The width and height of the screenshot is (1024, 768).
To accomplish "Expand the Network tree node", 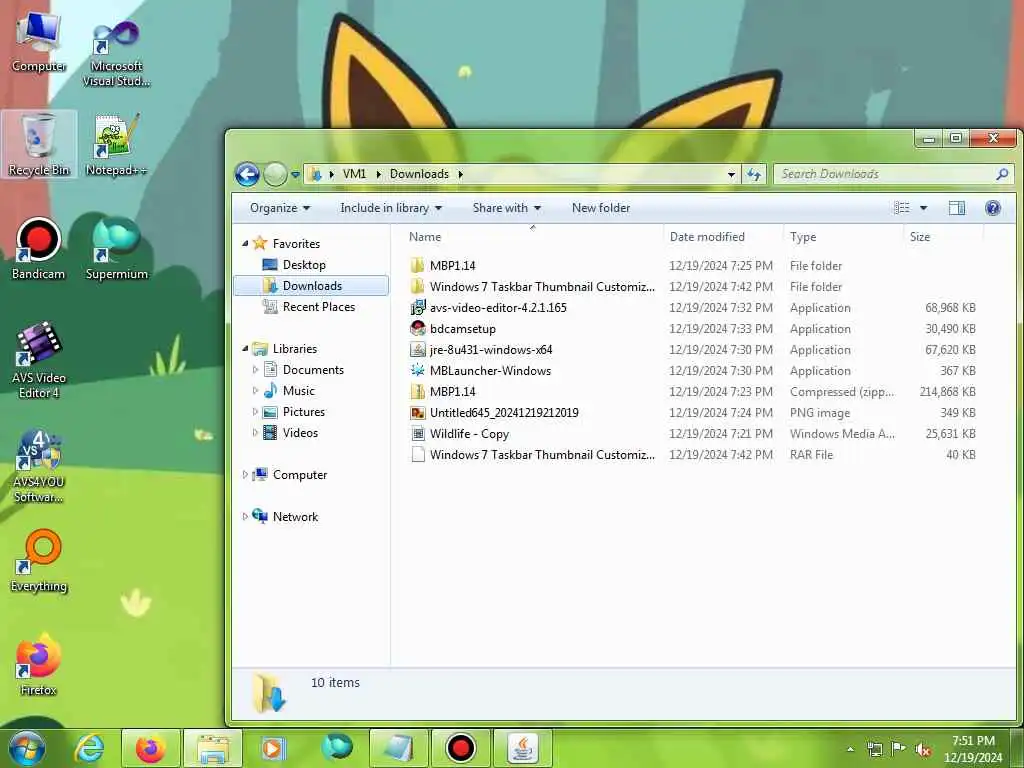I will (x=245, y=517).
